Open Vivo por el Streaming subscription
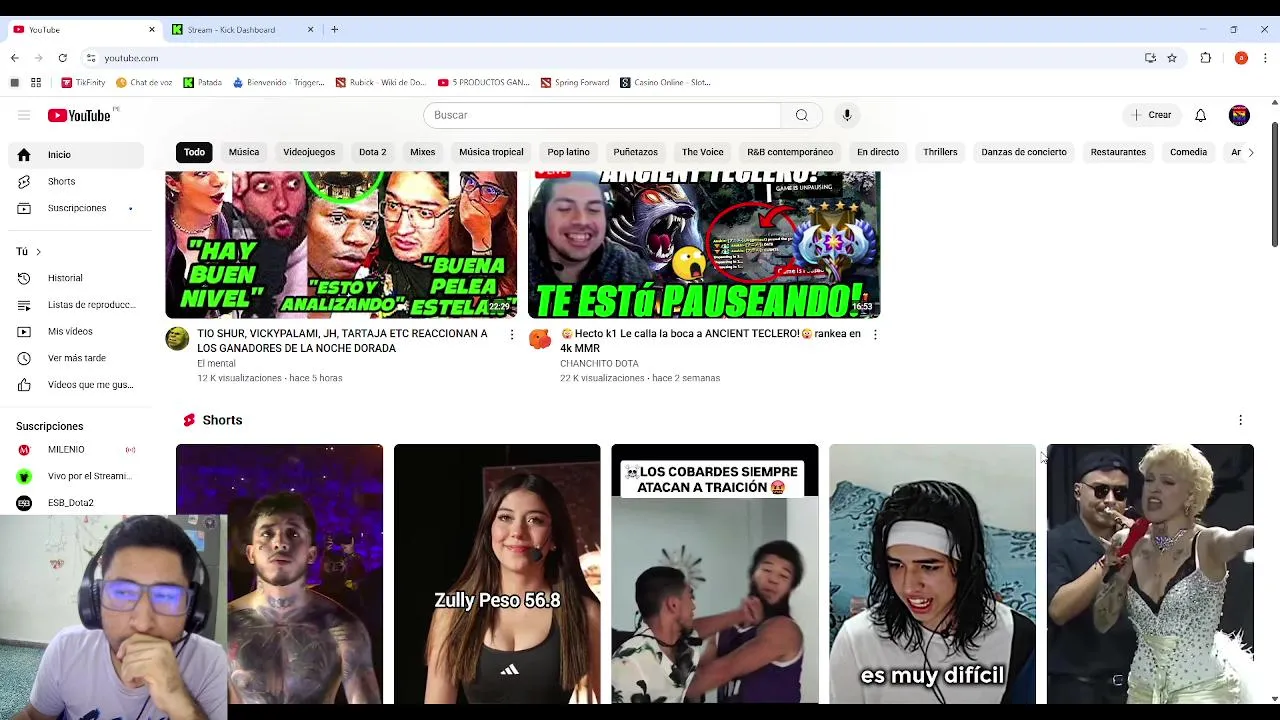The image size is (1280, 720). tap(76, 476)
